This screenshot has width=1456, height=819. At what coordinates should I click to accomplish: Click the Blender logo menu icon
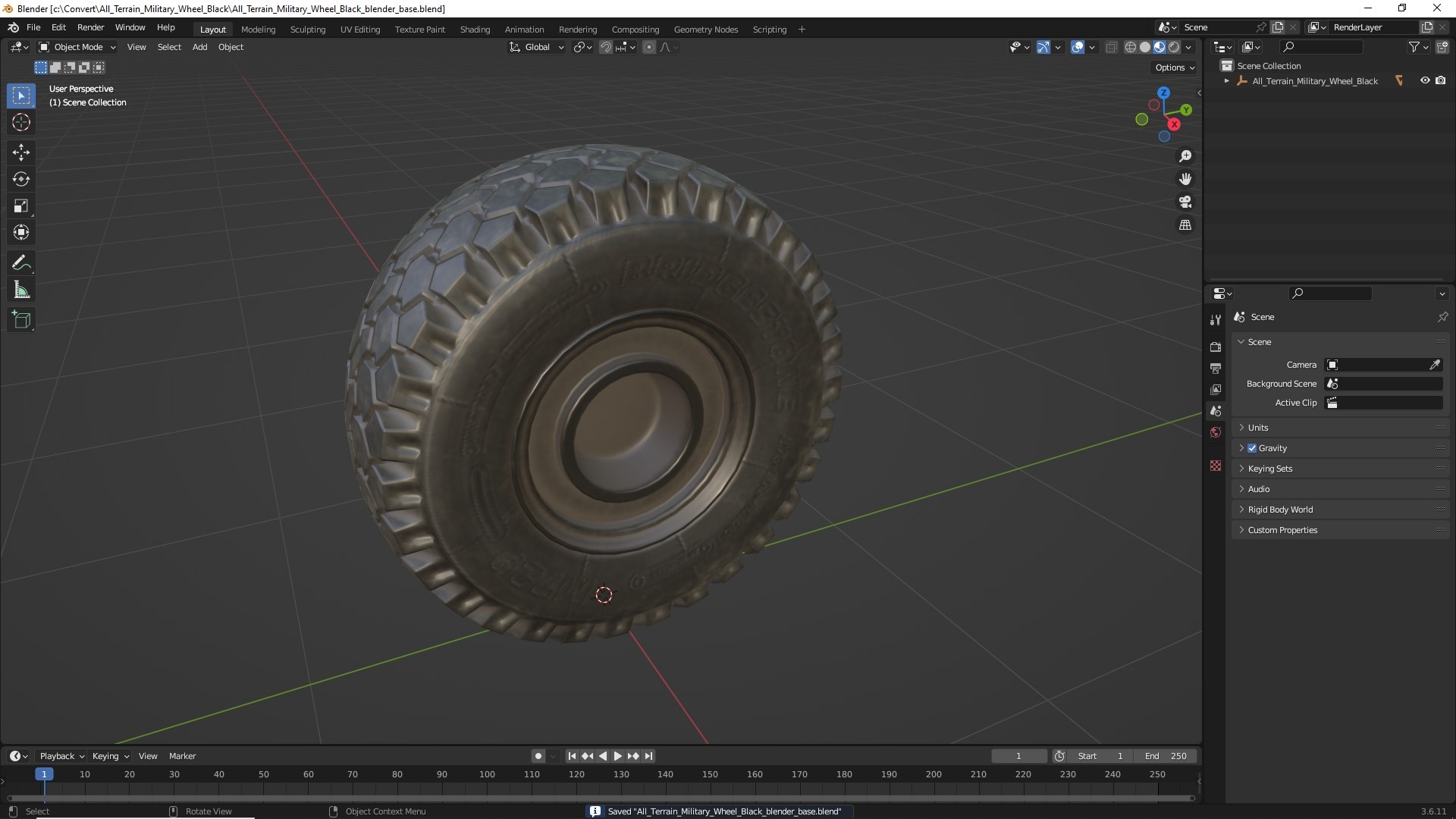tap(13, 27)
